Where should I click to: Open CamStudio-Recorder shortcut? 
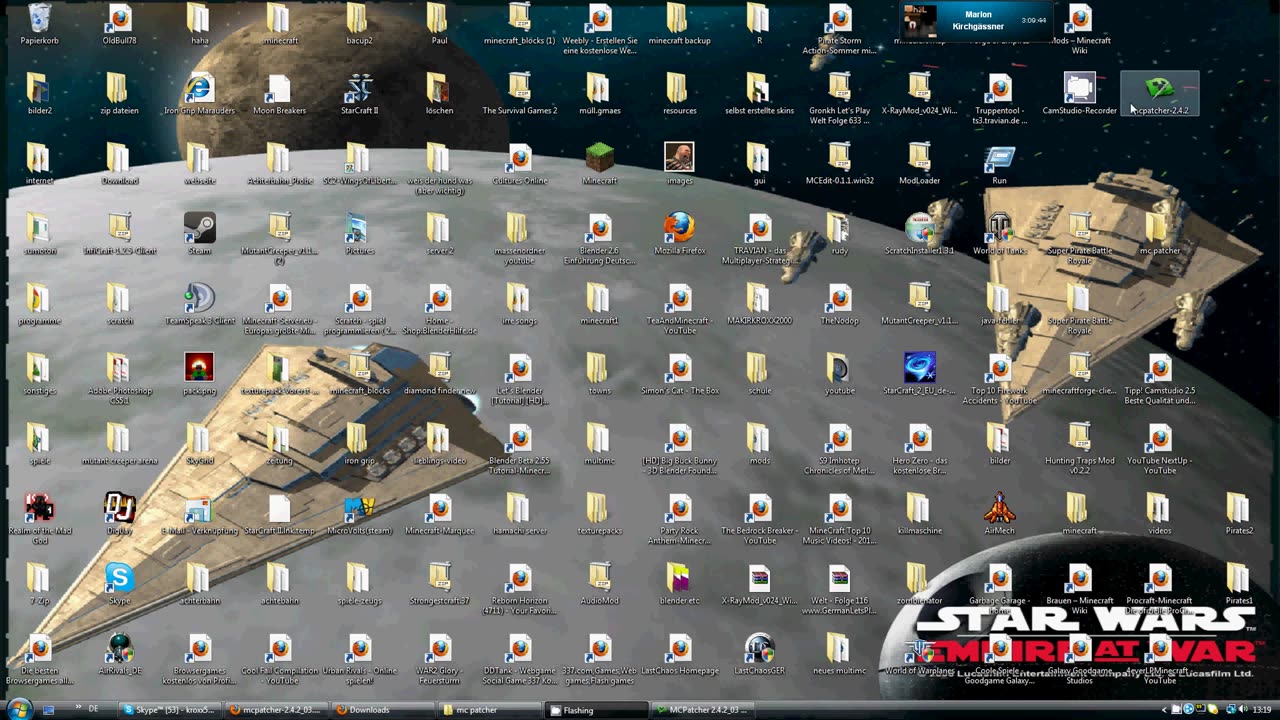(1079, 95)
